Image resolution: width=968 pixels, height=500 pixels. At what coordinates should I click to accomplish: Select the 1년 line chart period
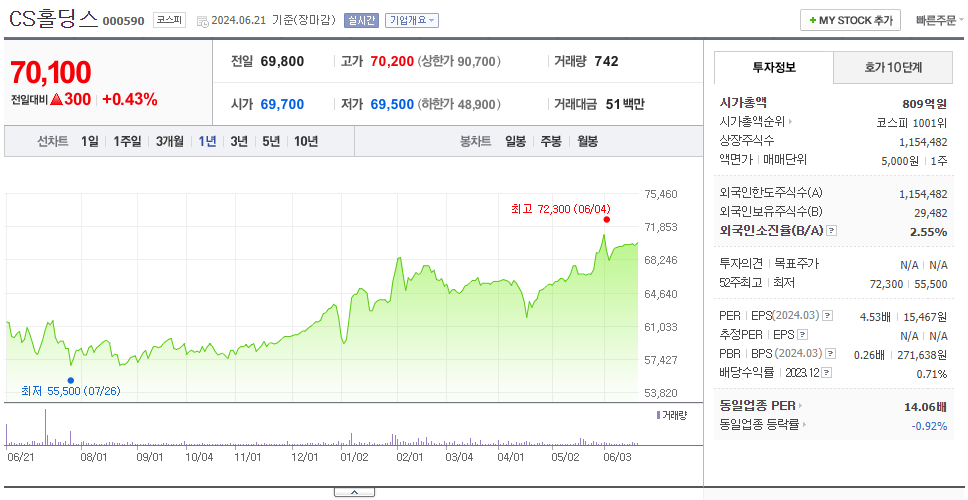point(207,141)
